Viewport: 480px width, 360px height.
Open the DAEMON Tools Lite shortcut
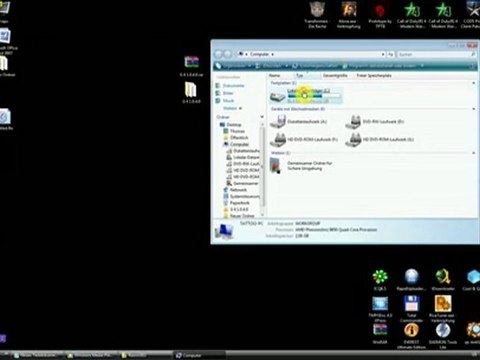pyautogui.click(x=443, y=336)
